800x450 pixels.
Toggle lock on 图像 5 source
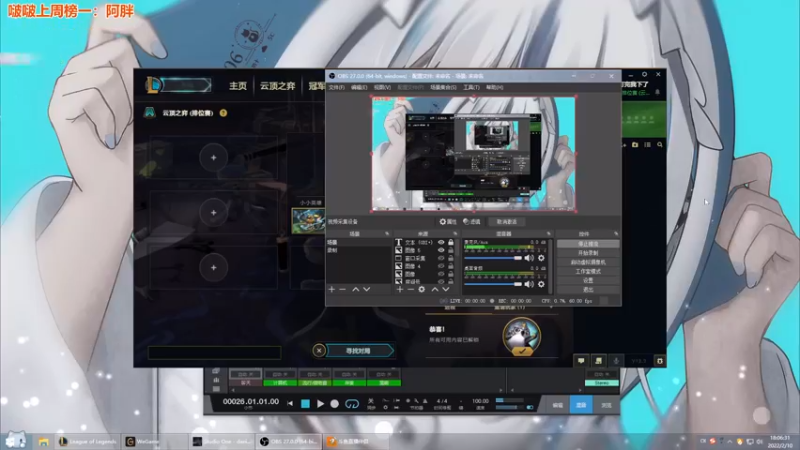[451, 250]
